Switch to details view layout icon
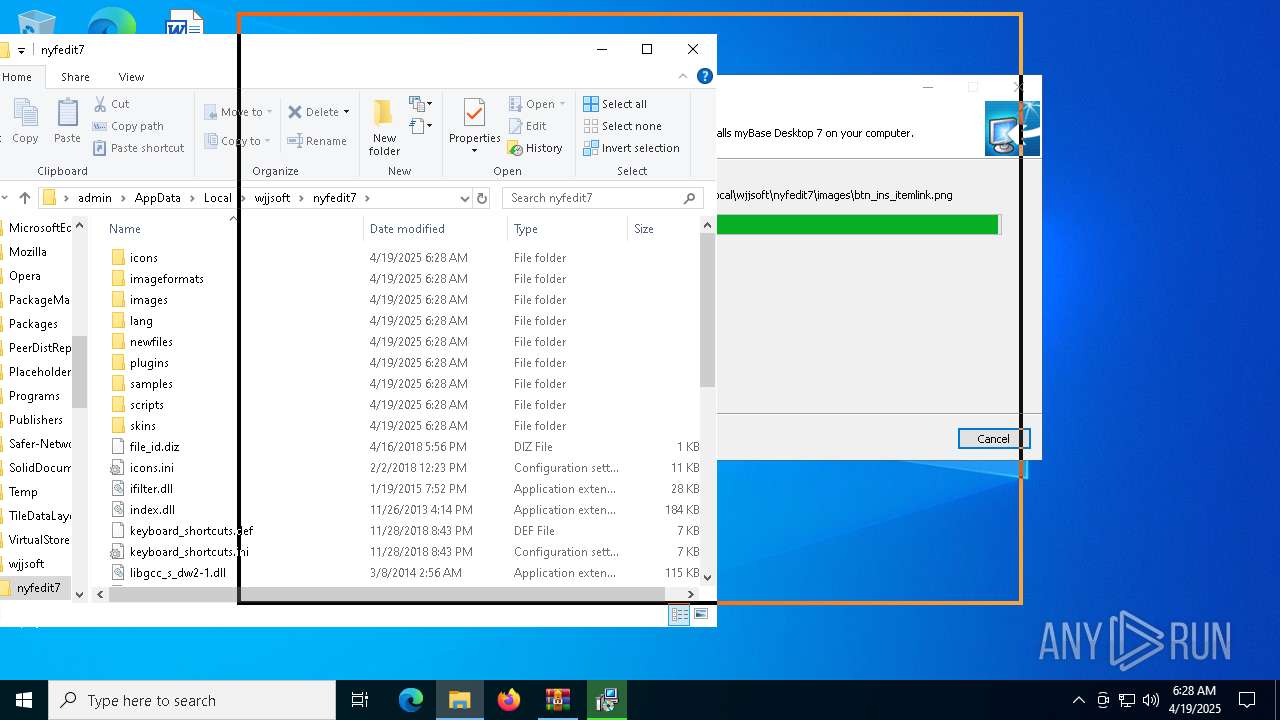This screenshot has height=720, width=1280. coord(679,615)
